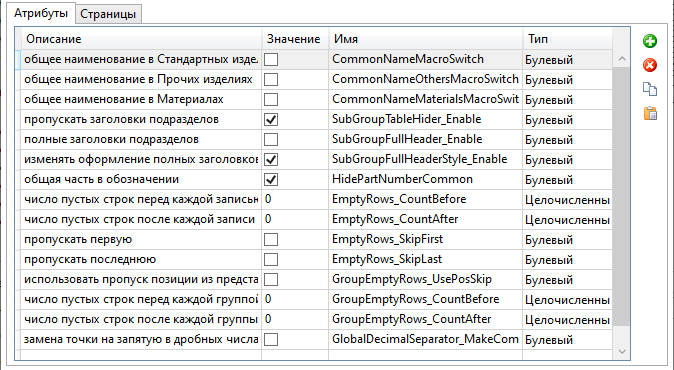The height and width of the screenshot is (370, 674).
Task: Click Булевый type of EmptyRows_SkipLast row
Action: click(567, 260)
